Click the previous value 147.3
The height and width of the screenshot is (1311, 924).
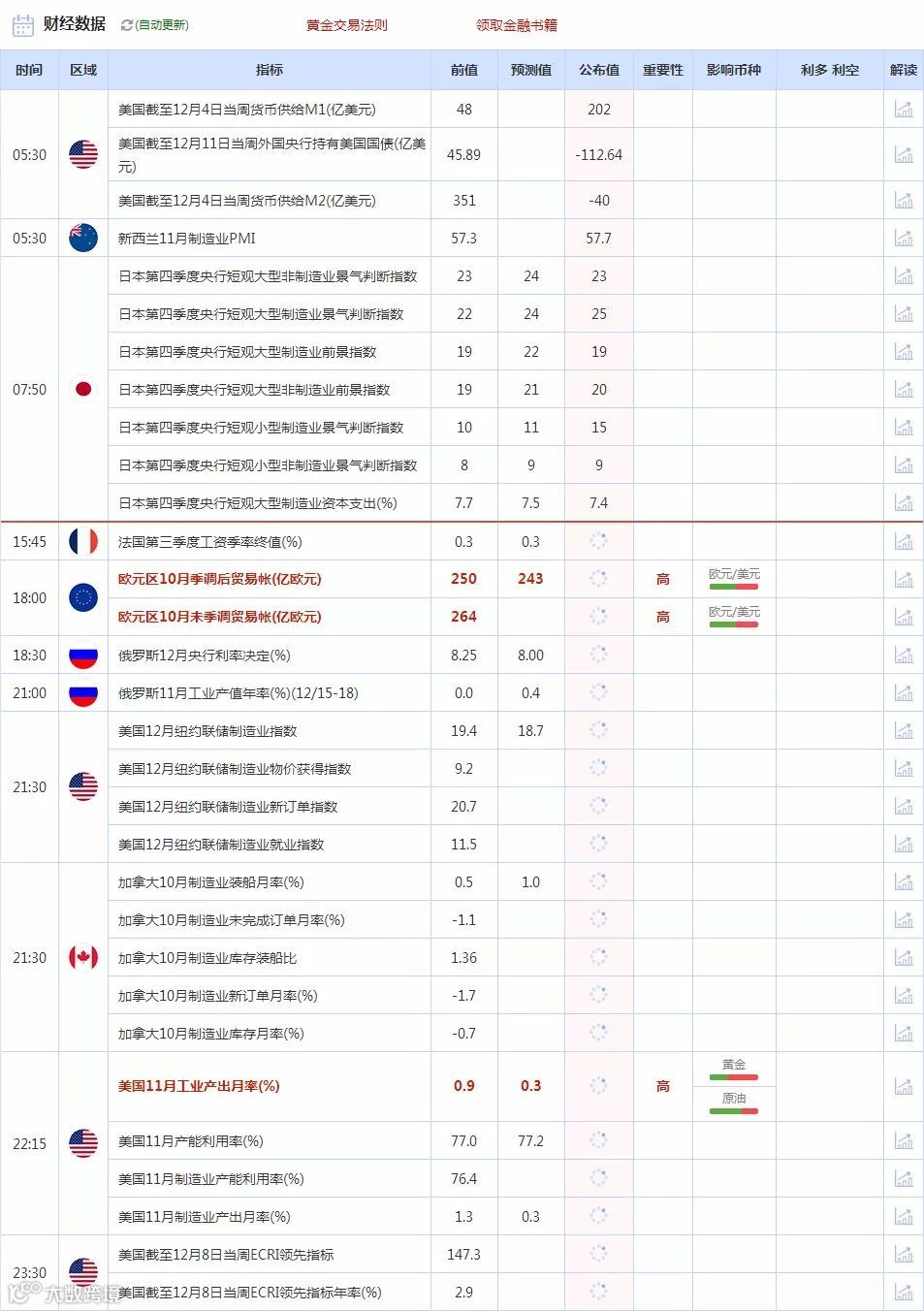point(464,1254)
